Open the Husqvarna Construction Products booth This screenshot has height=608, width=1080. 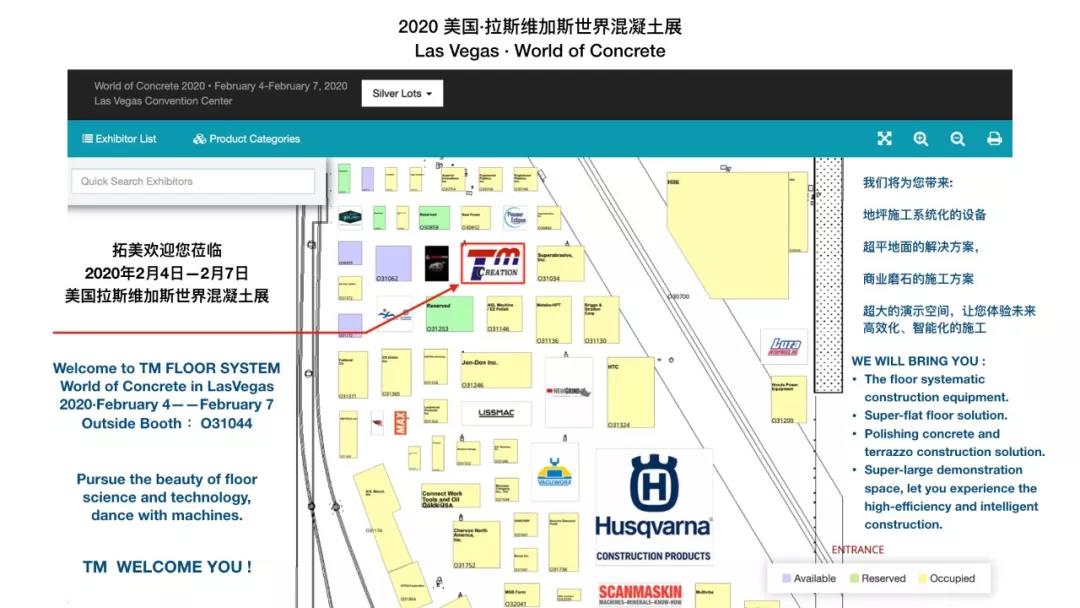coord(653,507)
